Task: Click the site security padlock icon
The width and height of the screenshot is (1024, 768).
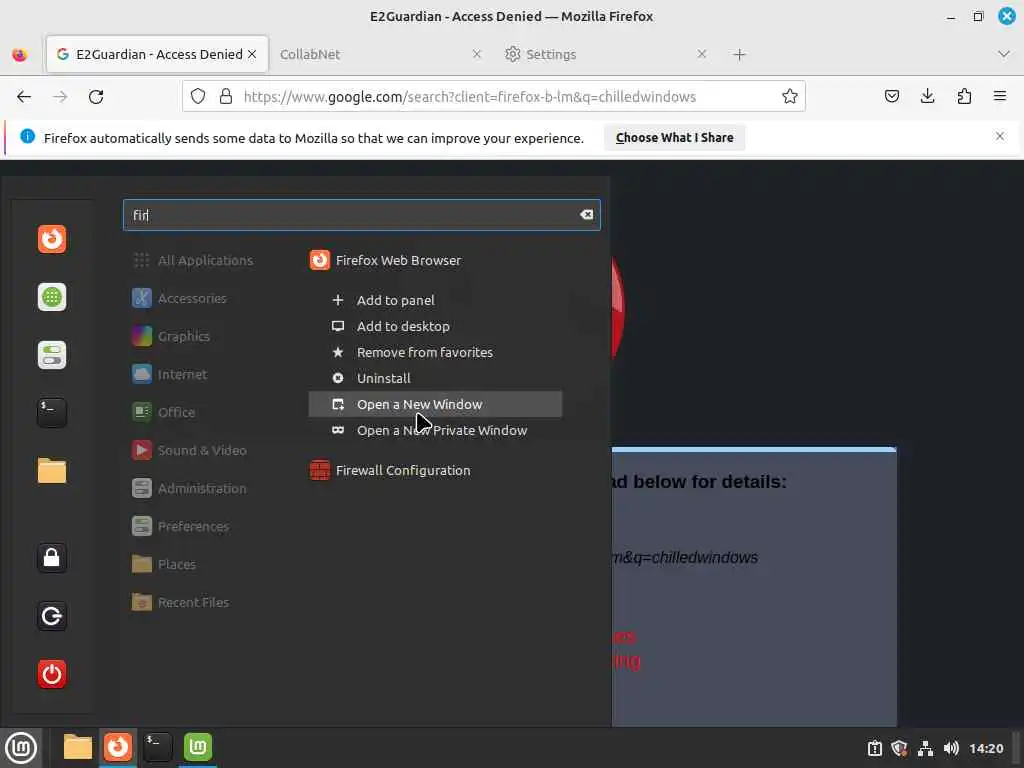Action: 226,97
